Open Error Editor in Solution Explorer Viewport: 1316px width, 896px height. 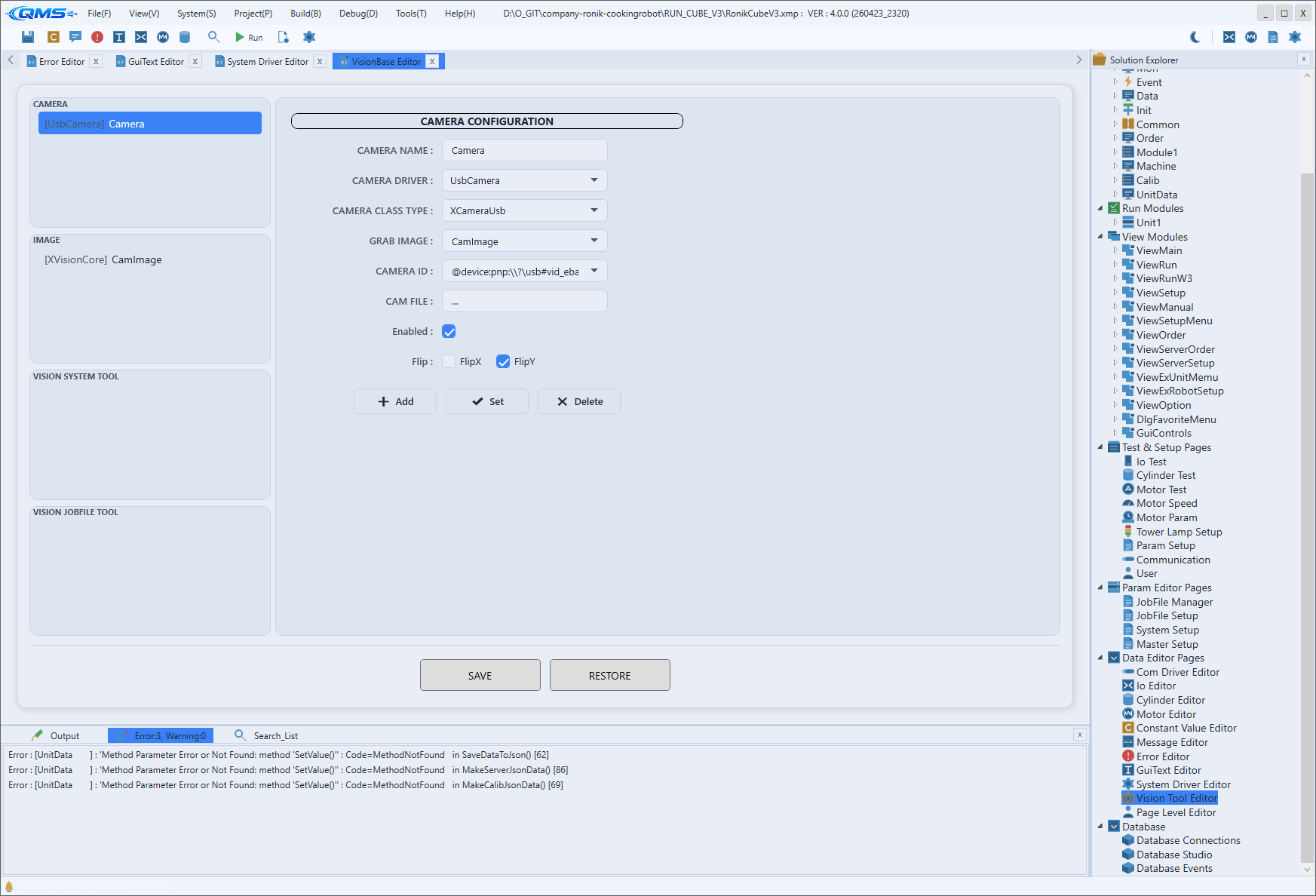pyautogui.click(x=1162, y=756)
